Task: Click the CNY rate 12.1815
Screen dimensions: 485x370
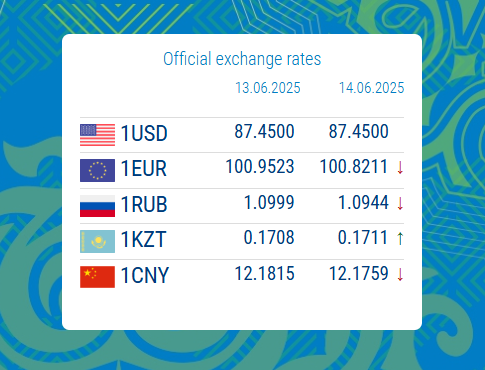Action: click(x=265, y=274)
